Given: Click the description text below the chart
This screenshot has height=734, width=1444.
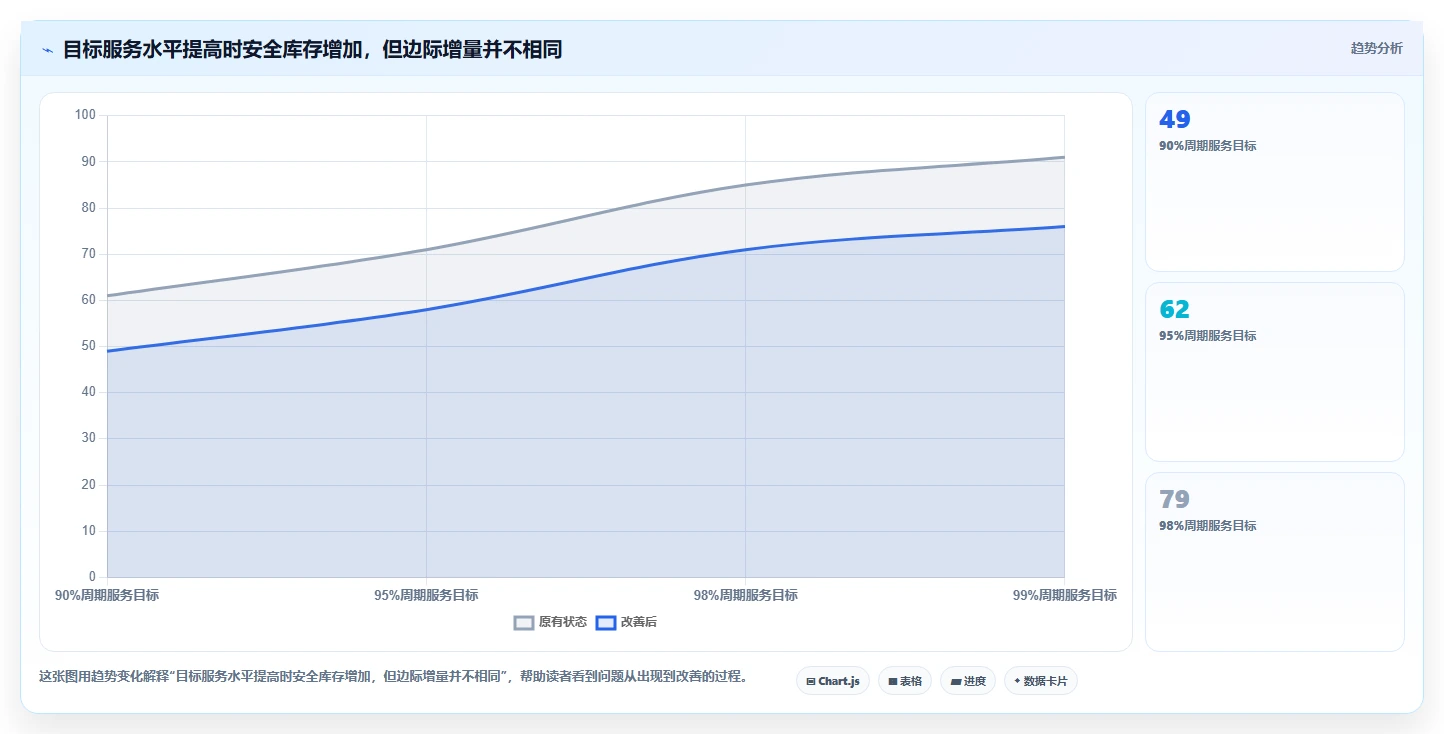Looking at the screenshot, I should pos(393,677).
